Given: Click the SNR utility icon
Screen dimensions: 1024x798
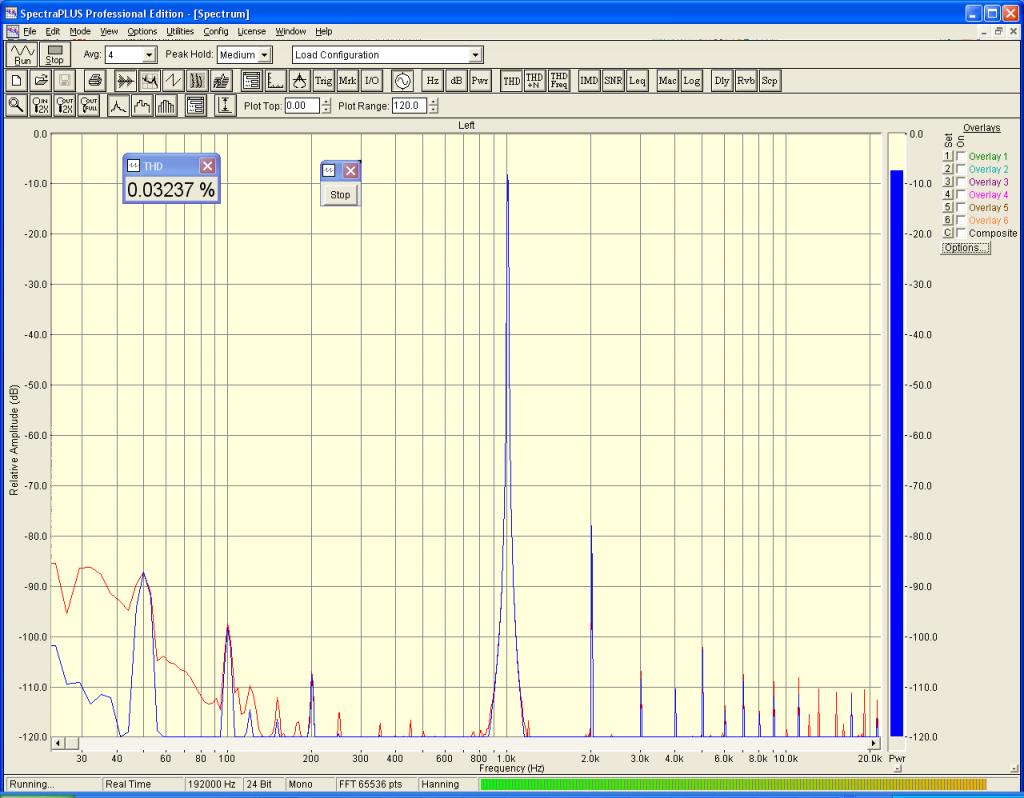Looking at the screenshot, I should point(612,81).
